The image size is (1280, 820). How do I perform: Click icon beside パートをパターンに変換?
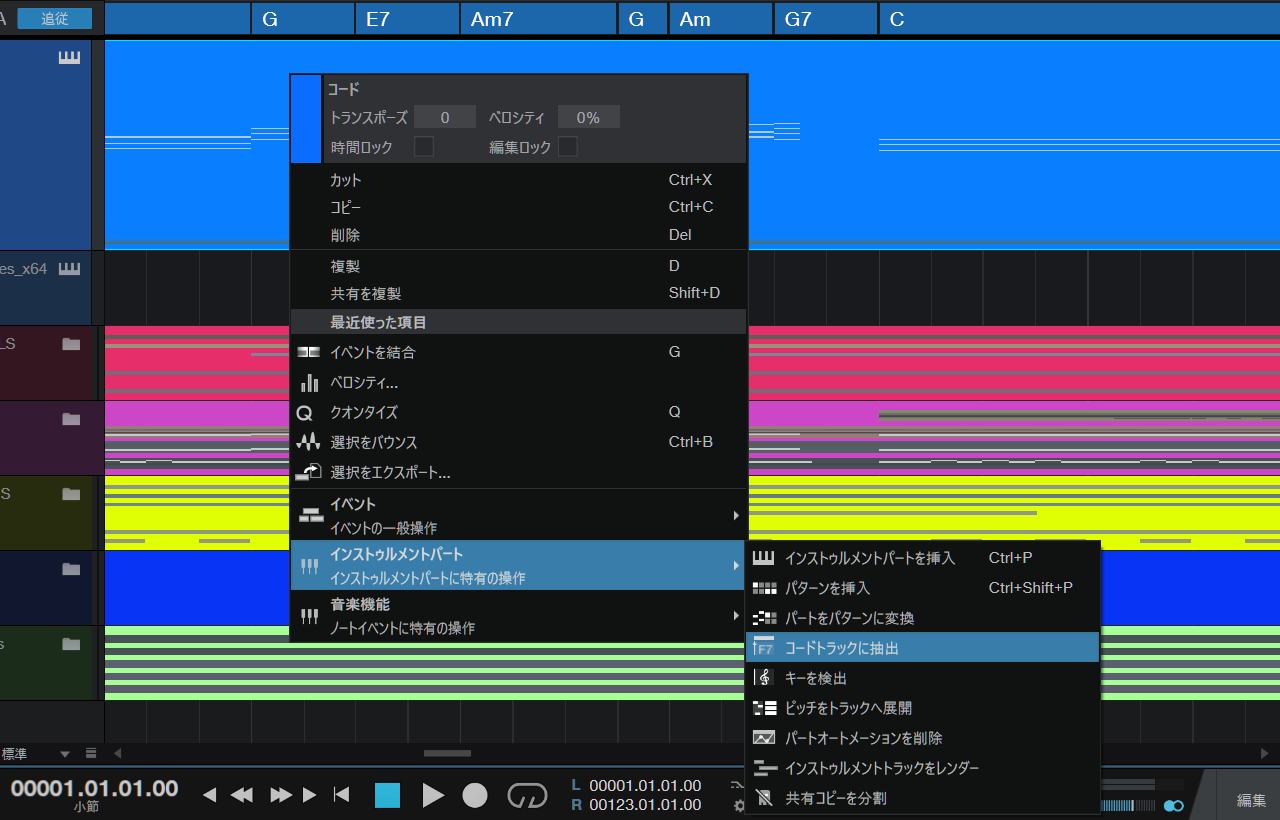[x=764, y=618]
